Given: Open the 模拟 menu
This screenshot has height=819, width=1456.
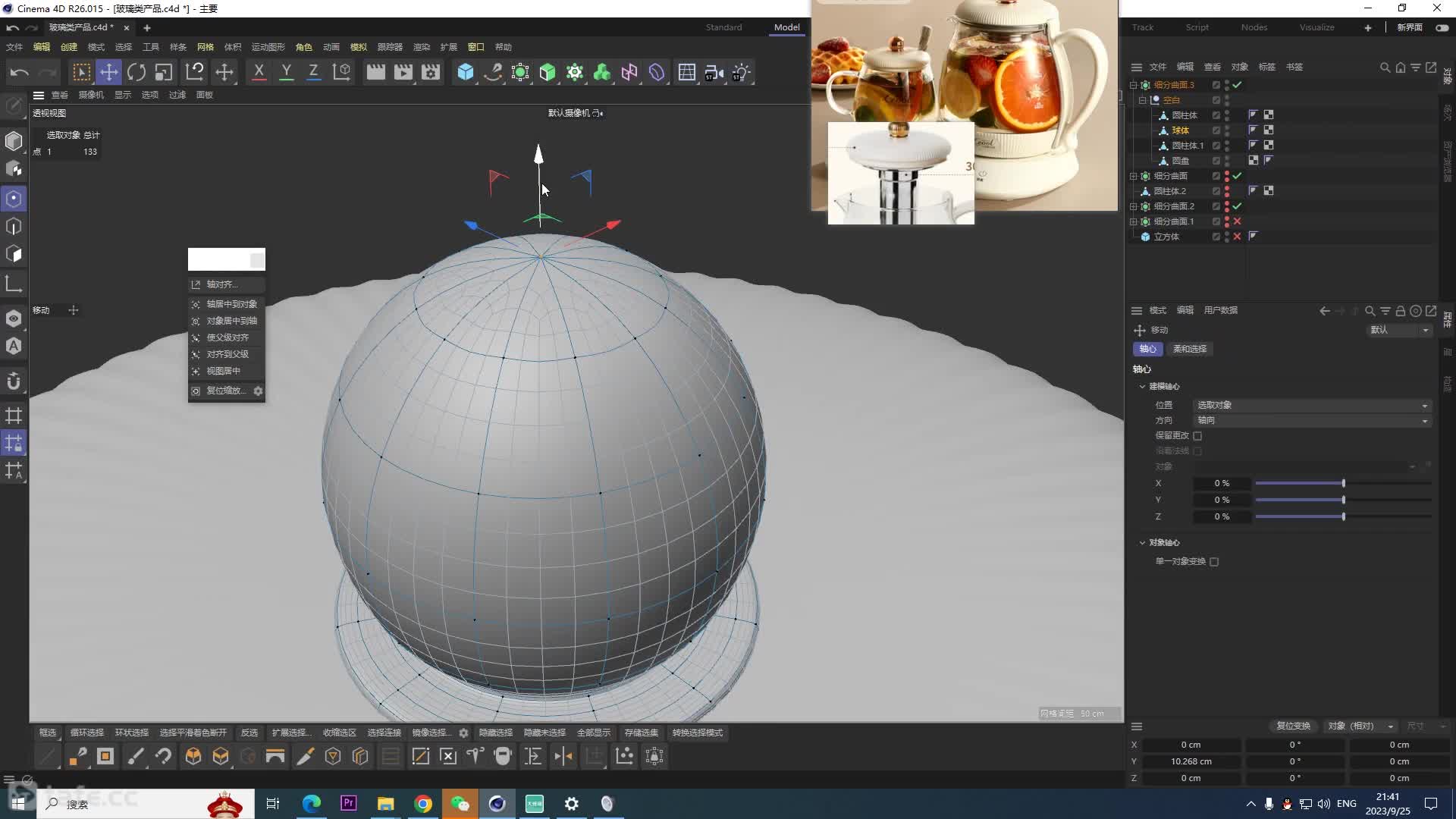Looking at the screenshot, I should pos(359,47).
